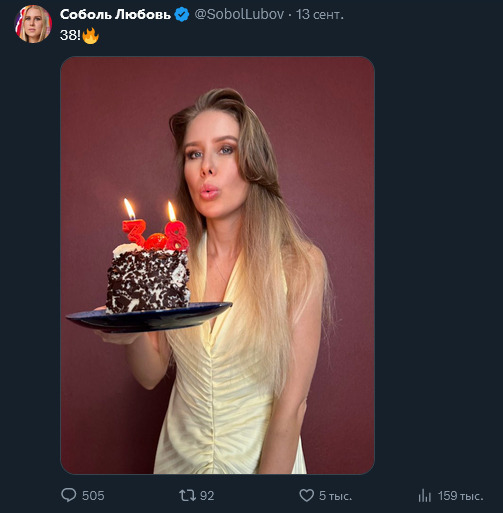The image size is (503, 513).
Task: Open the attached birthday photo
Action: point(217,265)
